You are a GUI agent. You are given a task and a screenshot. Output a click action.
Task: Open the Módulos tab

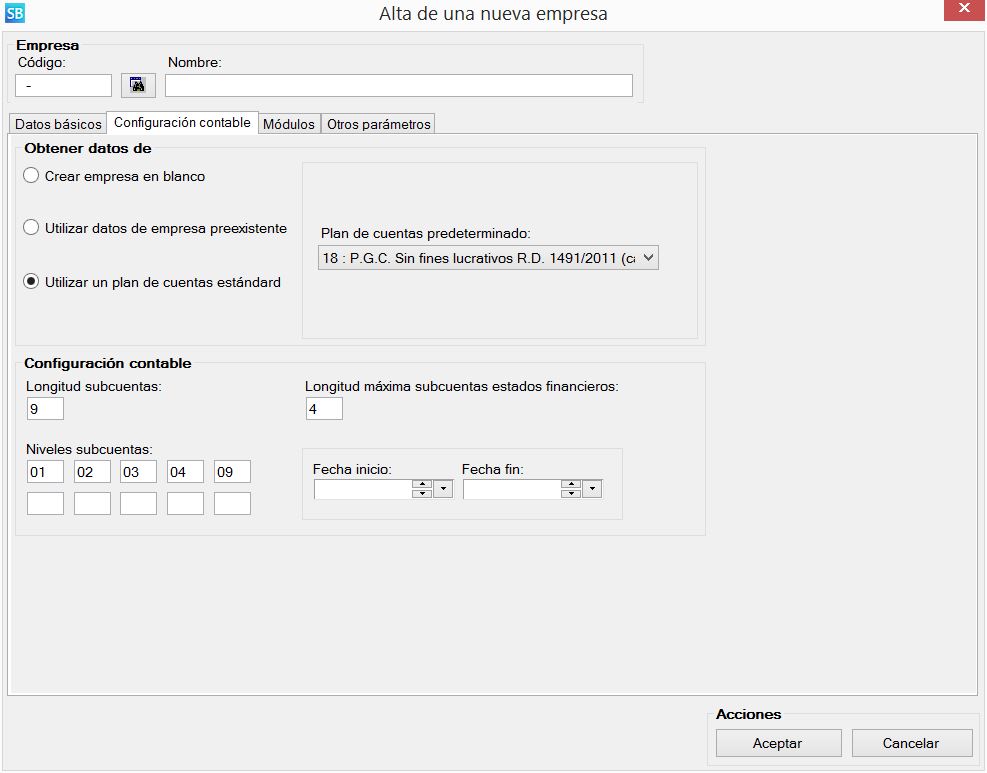288,124
